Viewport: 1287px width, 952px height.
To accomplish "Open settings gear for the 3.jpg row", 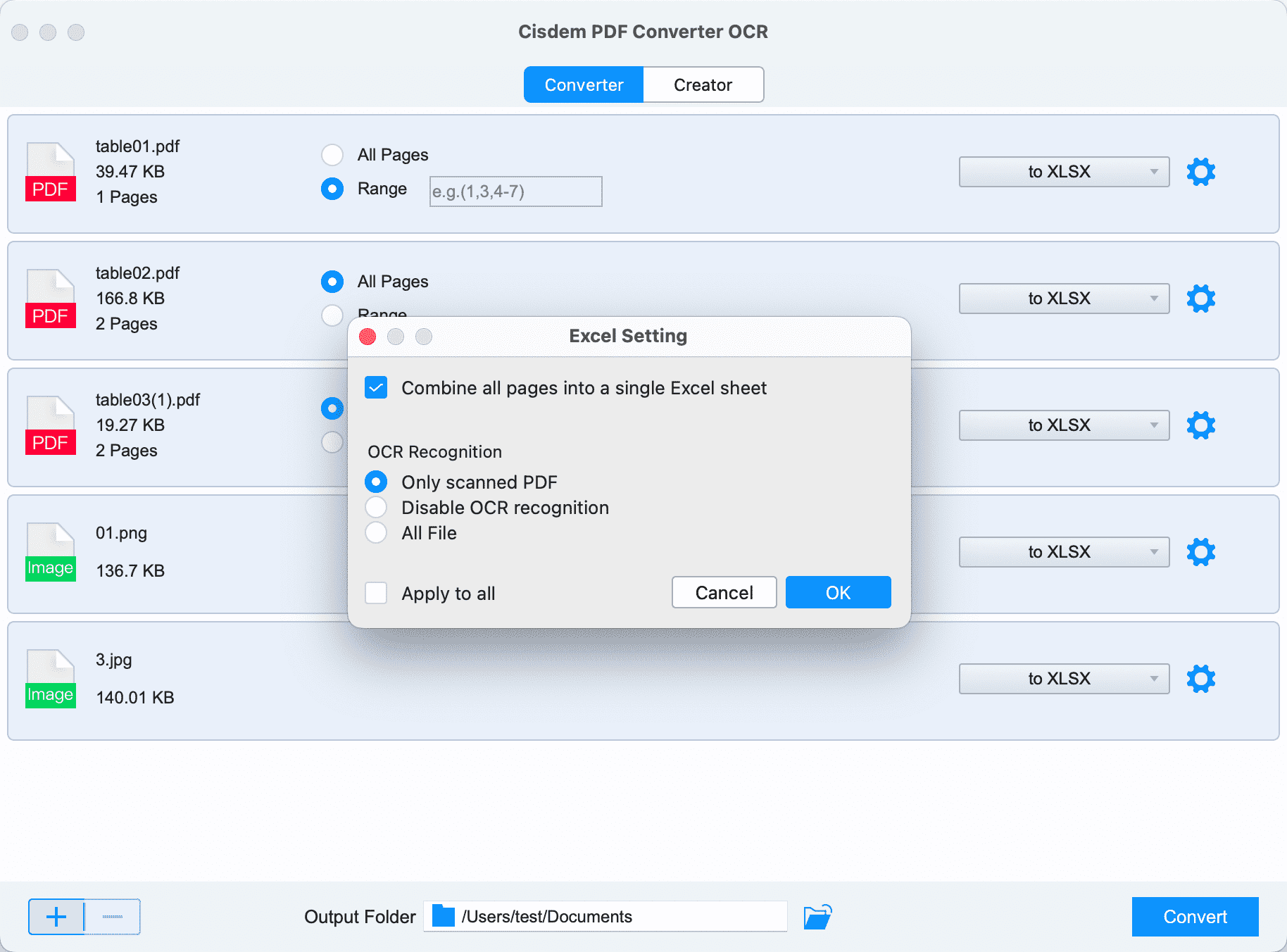I will (x=1201, y=678).
